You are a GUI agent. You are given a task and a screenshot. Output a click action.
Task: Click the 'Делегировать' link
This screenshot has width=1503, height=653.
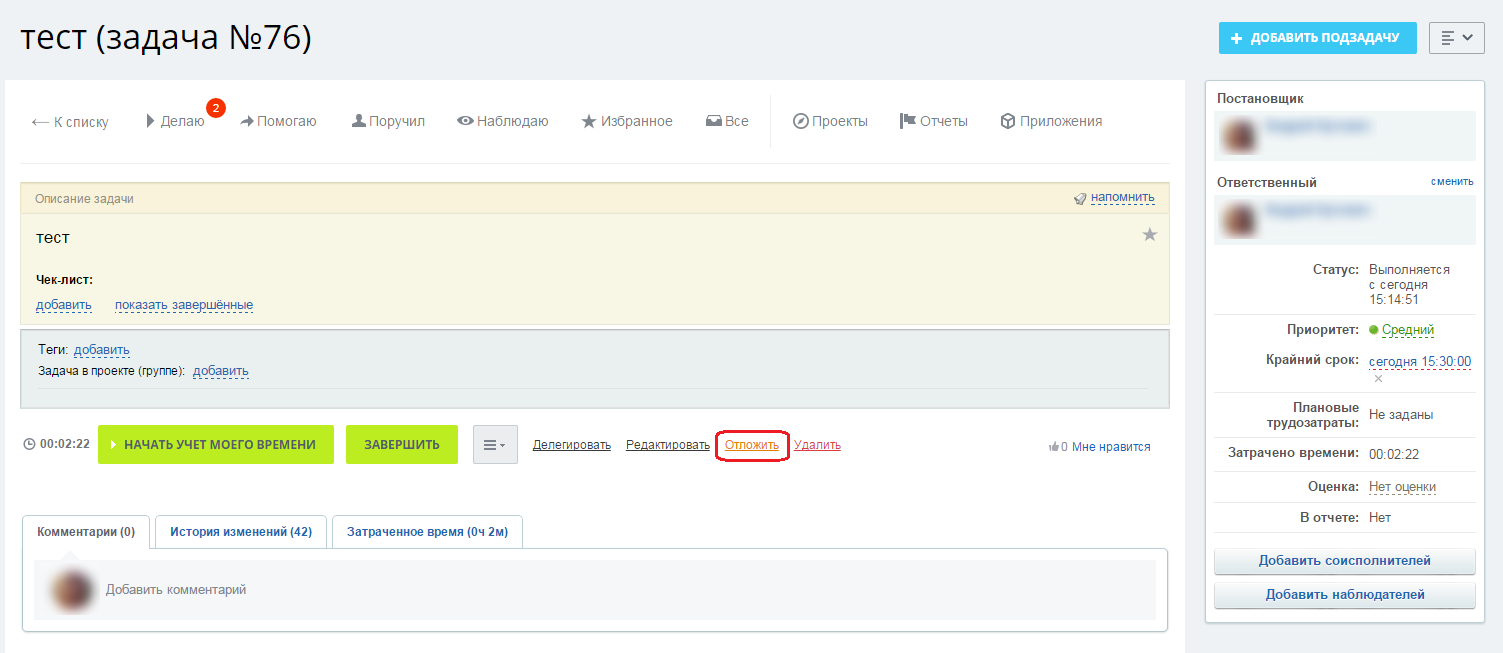coord(572,445)
